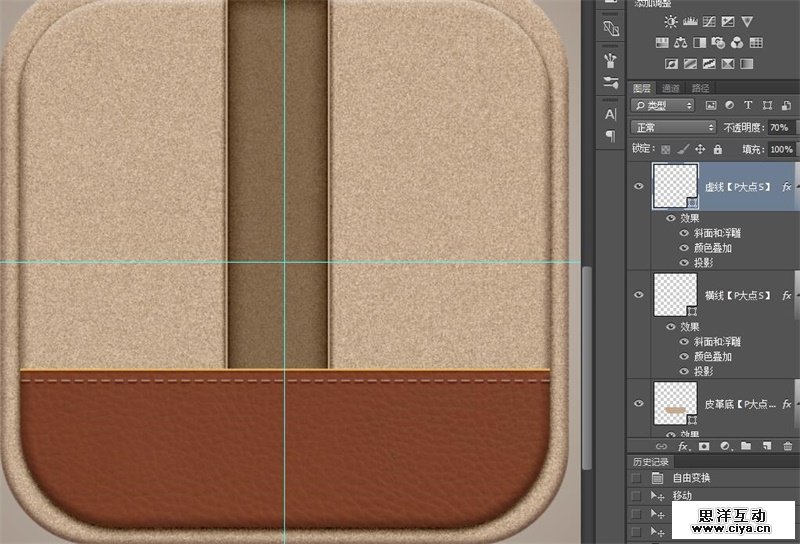Screen dimensions: 800x544
Task: Open the blend mode dropdown 正常
Action: pyautogui.click(x=673, y=128)
